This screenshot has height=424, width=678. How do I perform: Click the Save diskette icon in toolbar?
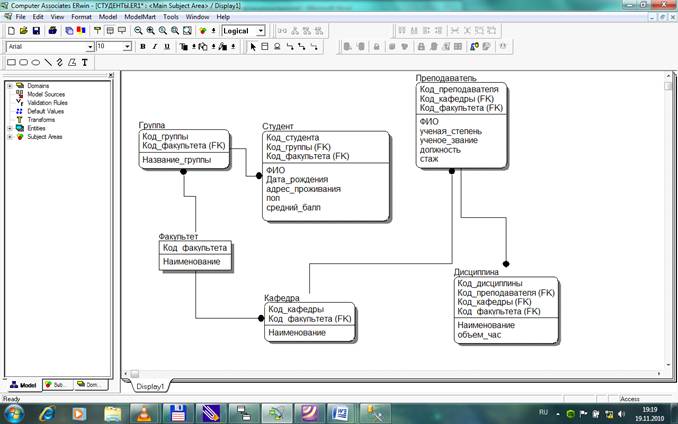point(37,31)
